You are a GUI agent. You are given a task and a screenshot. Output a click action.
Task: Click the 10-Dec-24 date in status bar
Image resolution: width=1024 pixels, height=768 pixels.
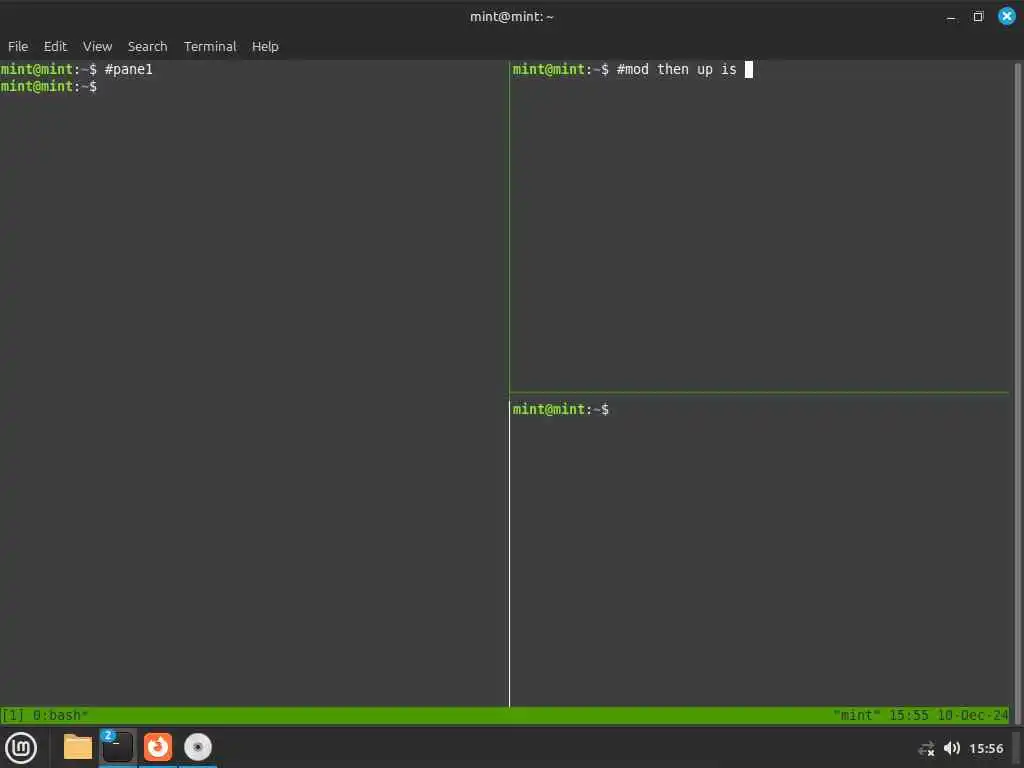[x=973, y=715]
